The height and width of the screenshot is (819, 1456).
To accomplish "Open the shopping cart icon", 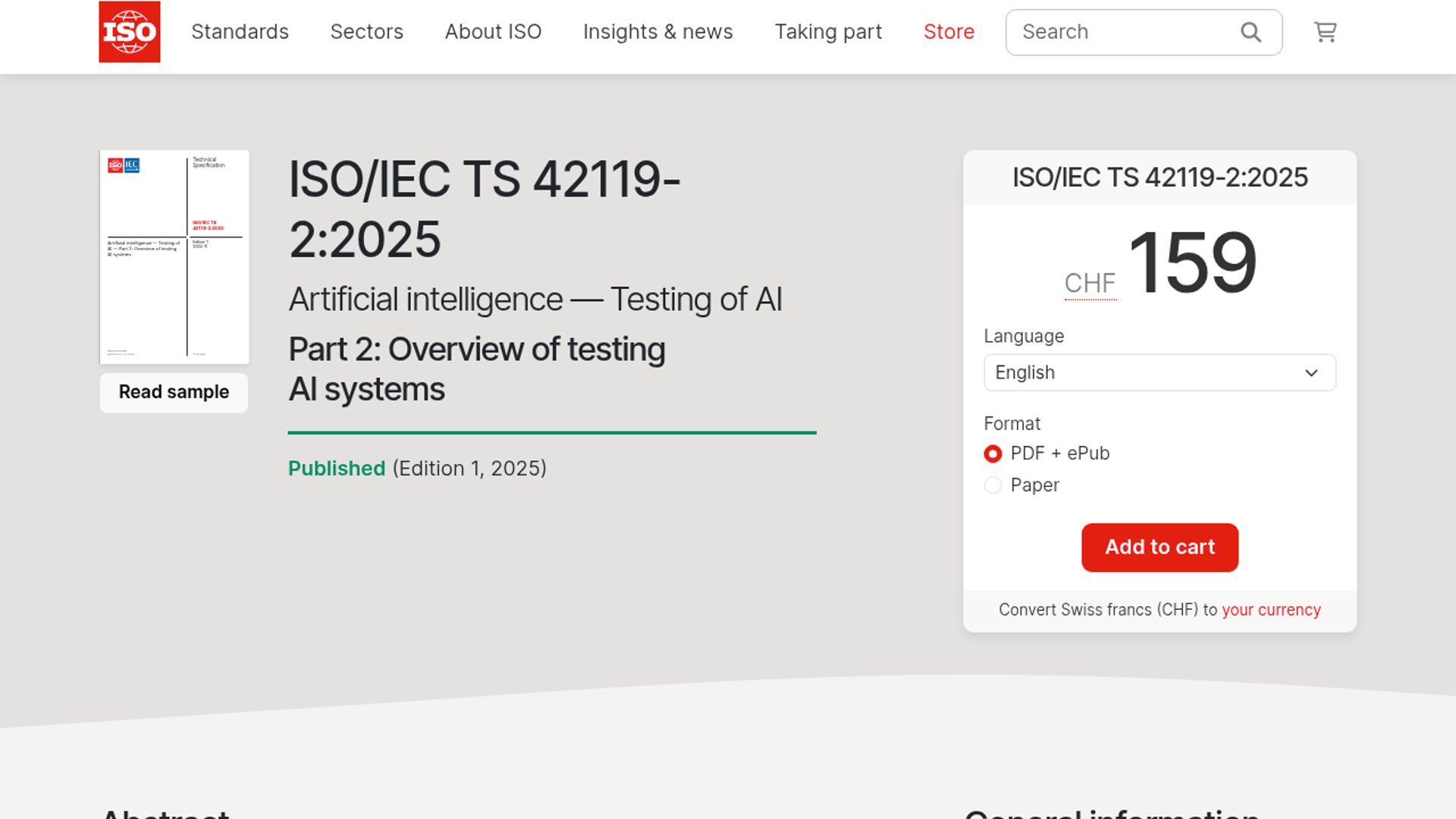I will pos(1325,32).
